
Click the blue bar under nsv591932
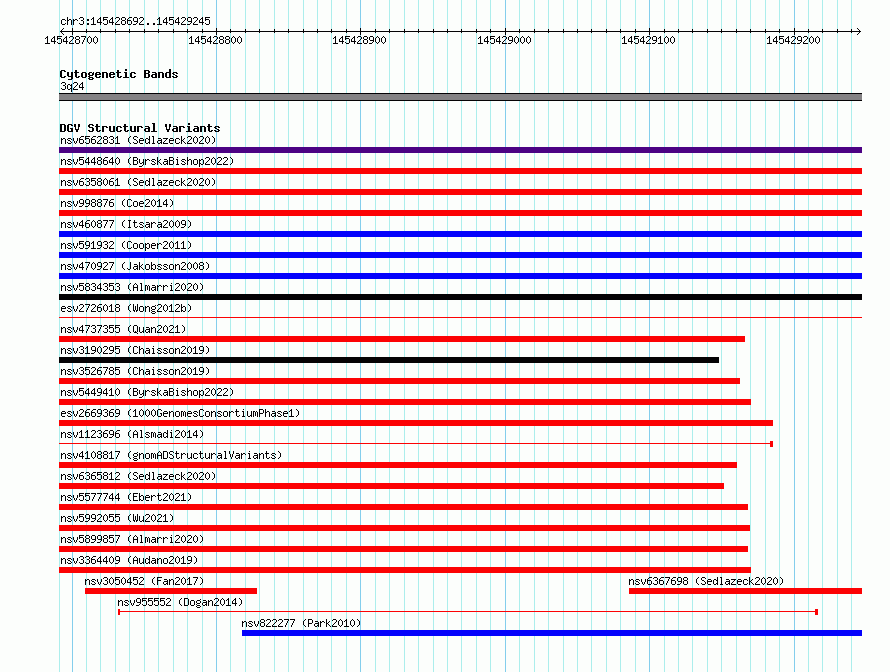pyautogui.click(x=460, y=255)
